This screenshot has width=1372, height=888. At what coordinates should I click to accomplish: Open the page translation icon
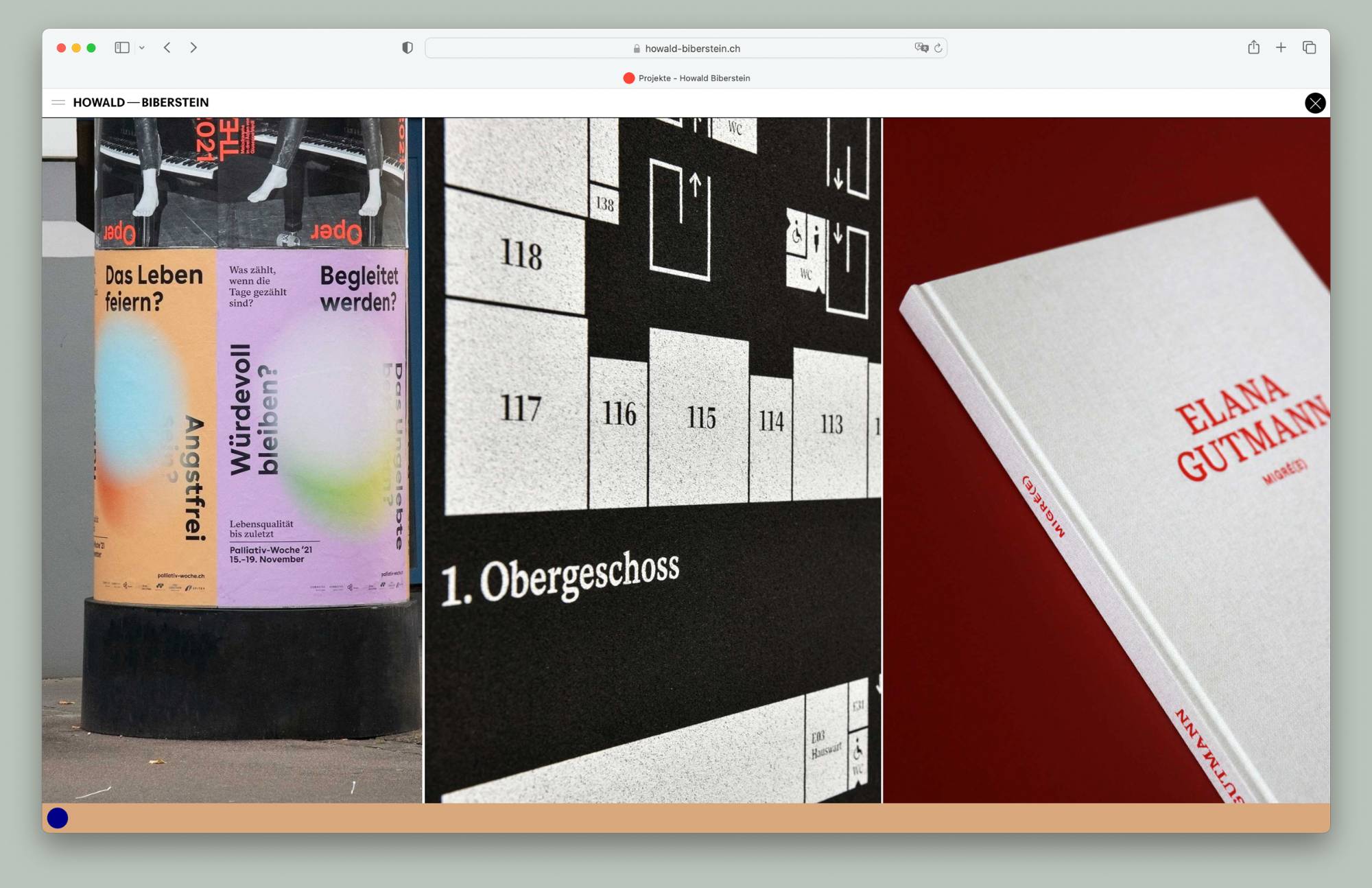(921, 47)
